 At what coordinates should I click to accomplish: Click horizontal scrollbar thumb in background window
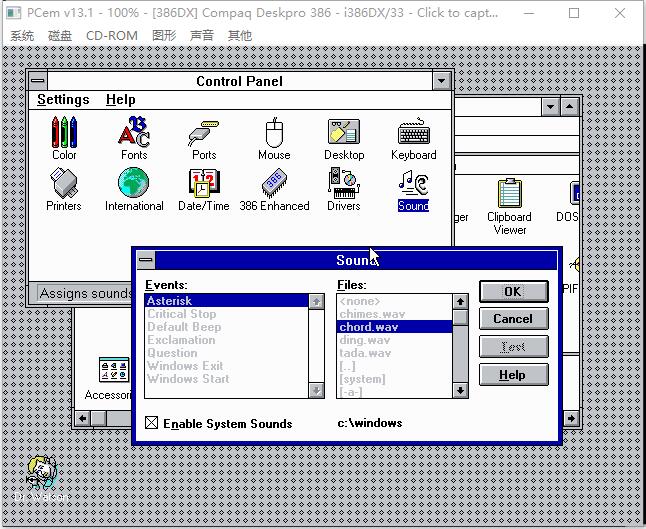click(x=98, y=419)
